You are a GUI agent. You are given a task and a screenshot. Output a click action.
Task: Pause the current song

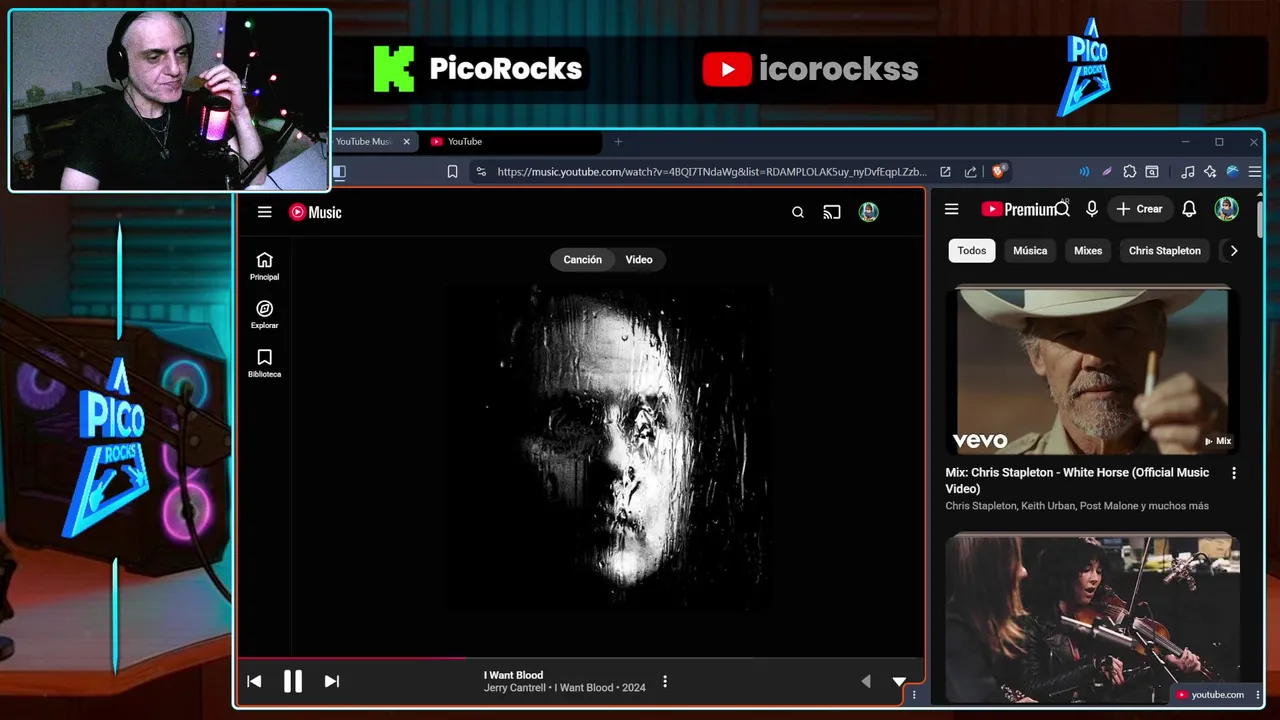(293, 681)
